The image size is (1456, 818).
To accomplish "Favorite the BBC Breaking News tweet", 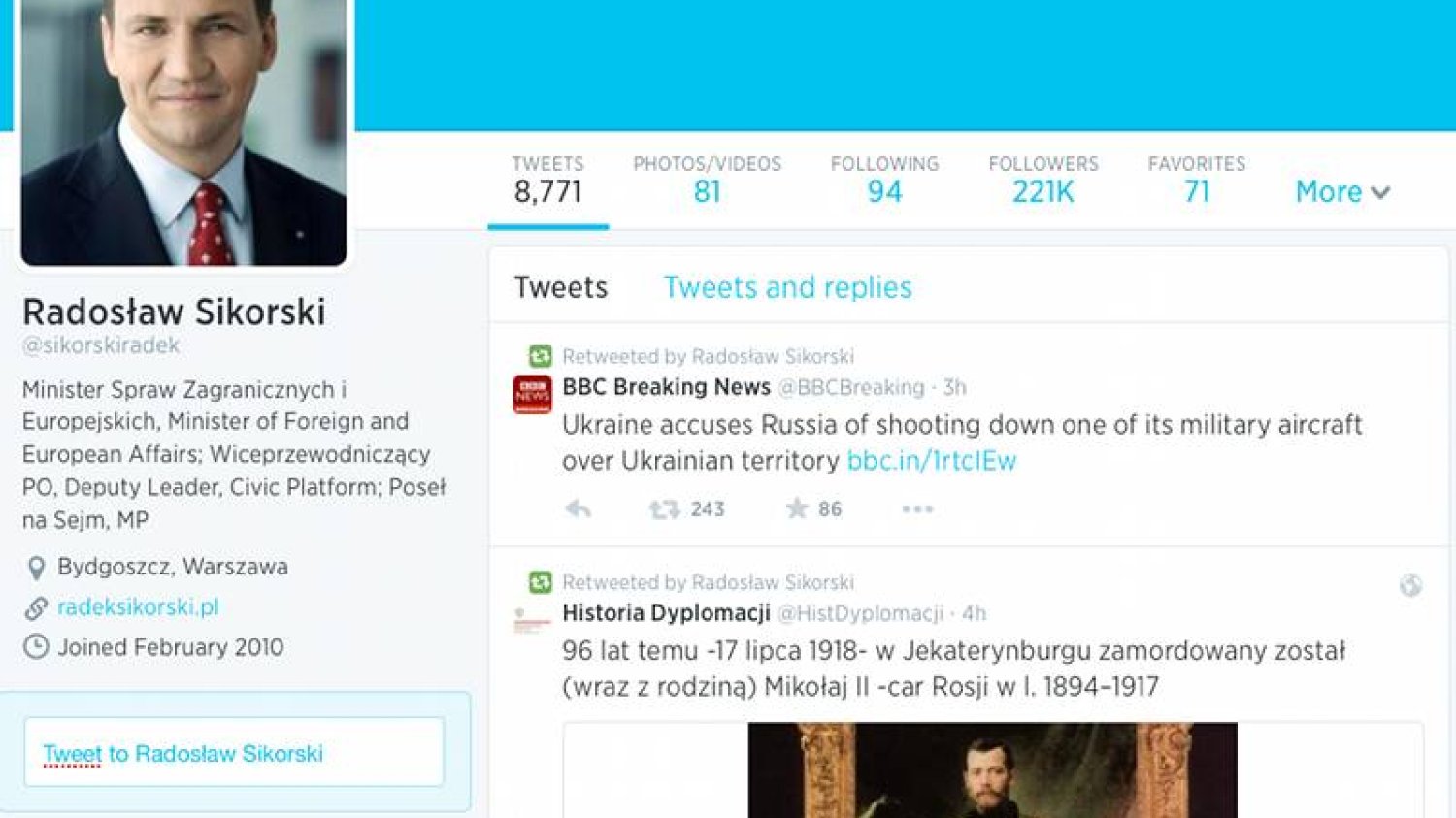I will click(797, 508).
